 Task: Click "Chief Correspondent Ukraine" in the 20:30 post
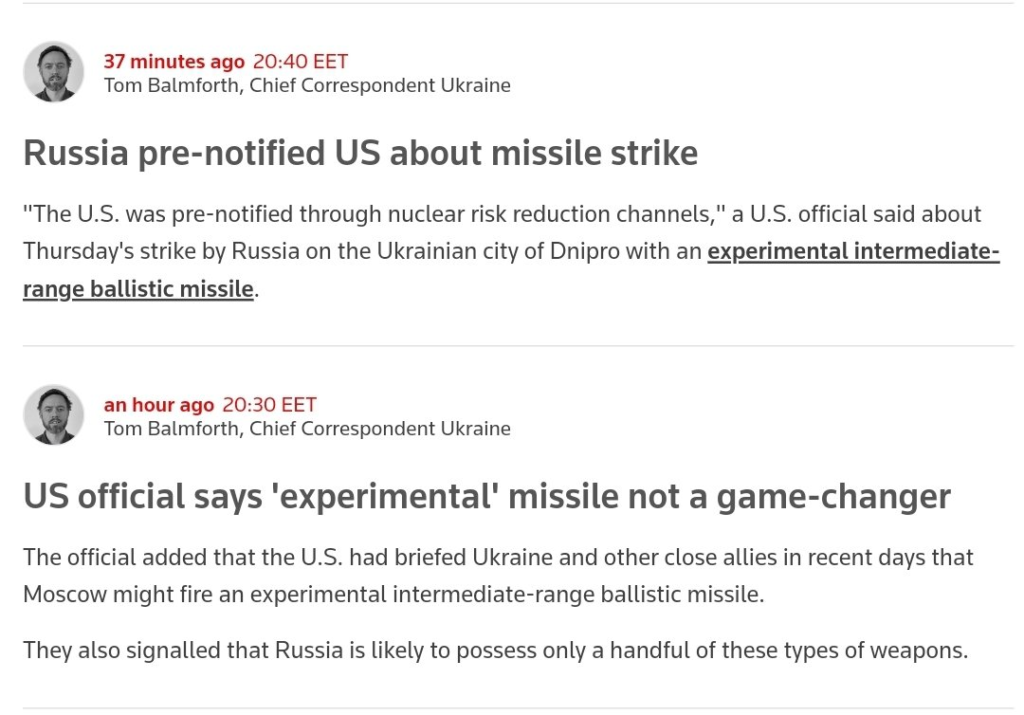click(380, 429)
